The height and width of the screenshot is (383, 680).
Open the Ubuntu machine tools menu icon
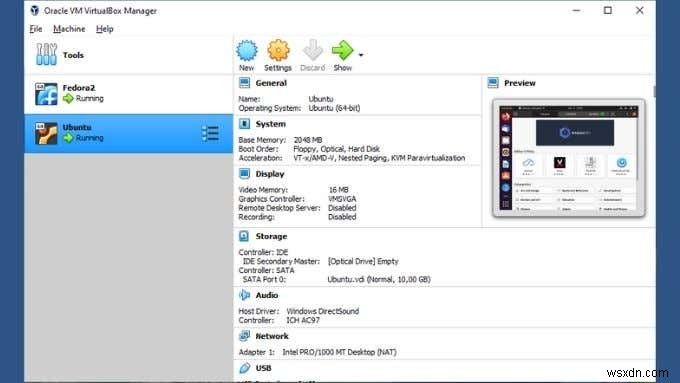click(x=210, y=134)
